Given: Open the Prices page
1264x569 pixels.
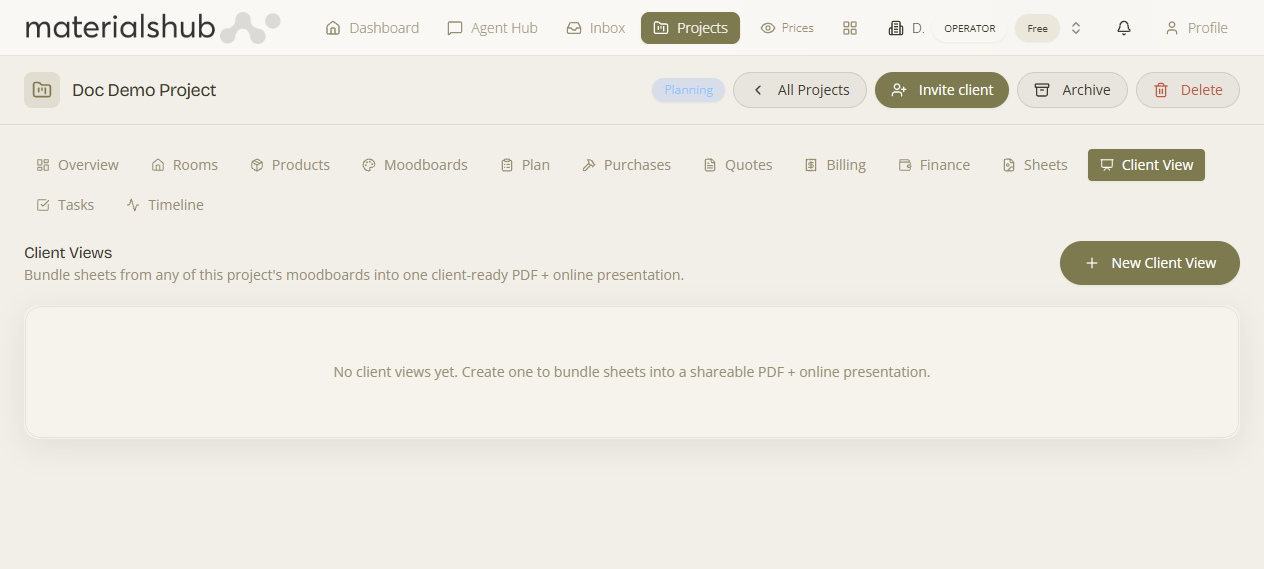Looking at the screenshot, I should click(787, 28).
